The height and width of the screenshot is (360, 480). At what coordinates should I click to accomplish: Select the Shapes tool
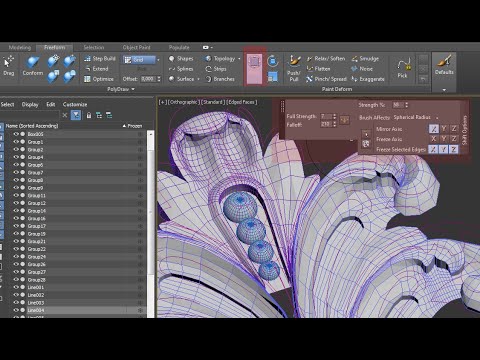coord(181,59)
